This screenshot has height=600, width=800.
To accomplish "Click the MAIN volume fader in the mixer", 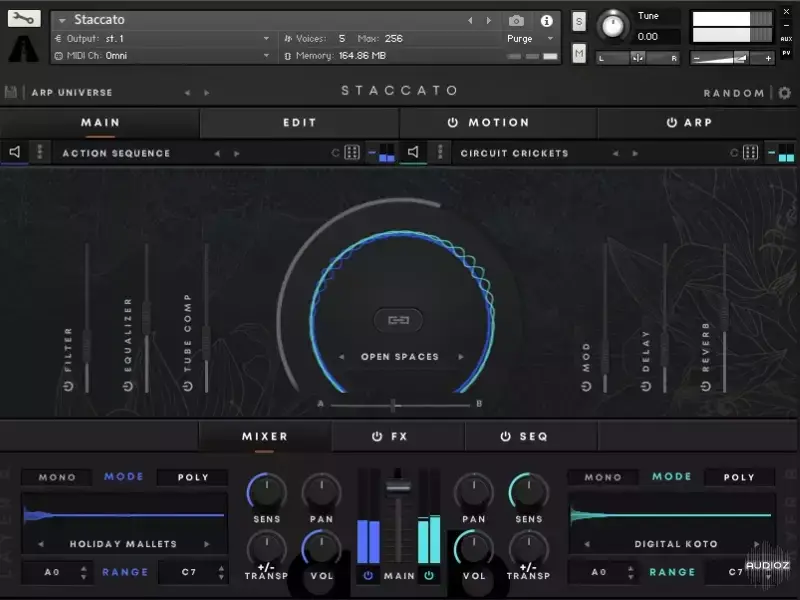I will pyautogui.click(x=398, y=485).
